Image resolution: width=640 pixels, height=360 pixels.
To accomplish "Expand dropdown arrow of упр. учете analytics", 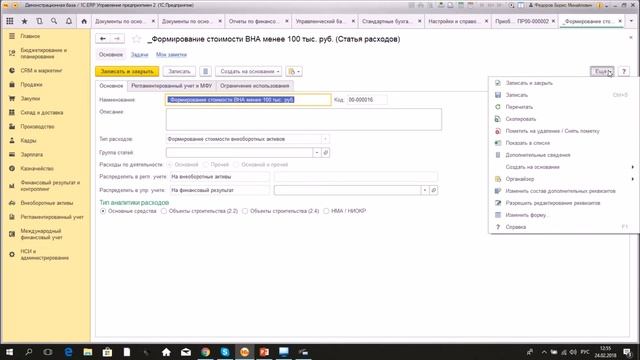I will click(x=425, y=190).
